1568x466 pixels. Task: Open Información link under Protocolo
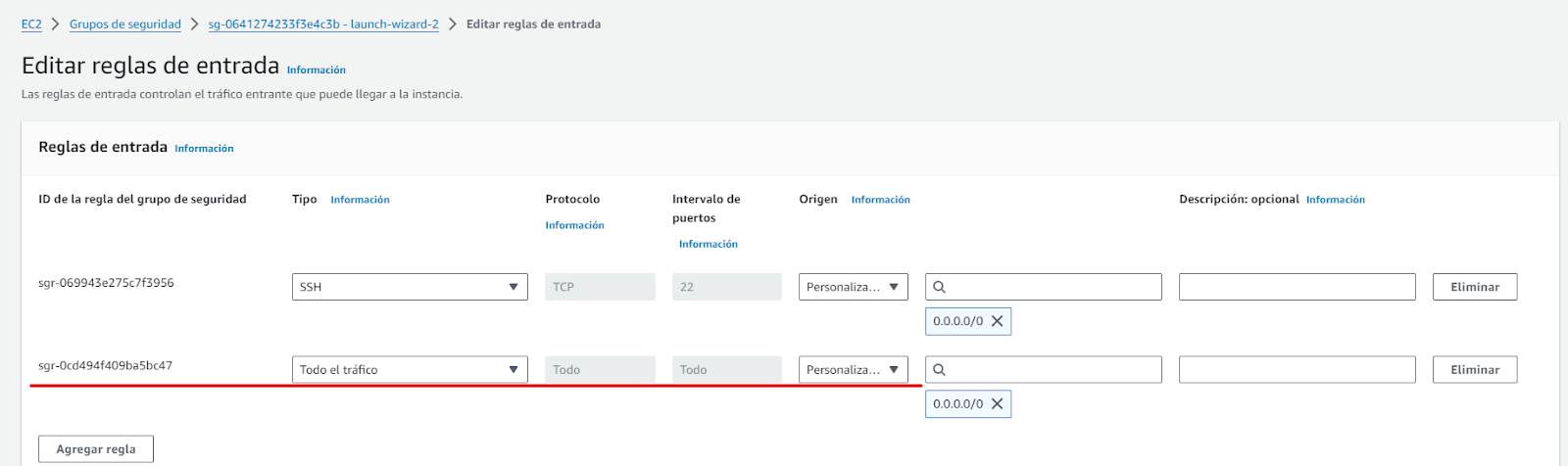point(574,225)
